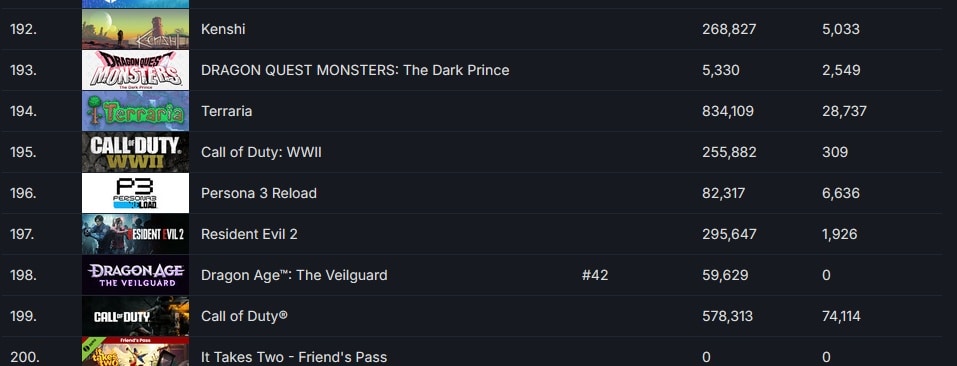Open the Kenshi title link
The height and width of the screenshot is (366, 957).
tap(223, 29)
